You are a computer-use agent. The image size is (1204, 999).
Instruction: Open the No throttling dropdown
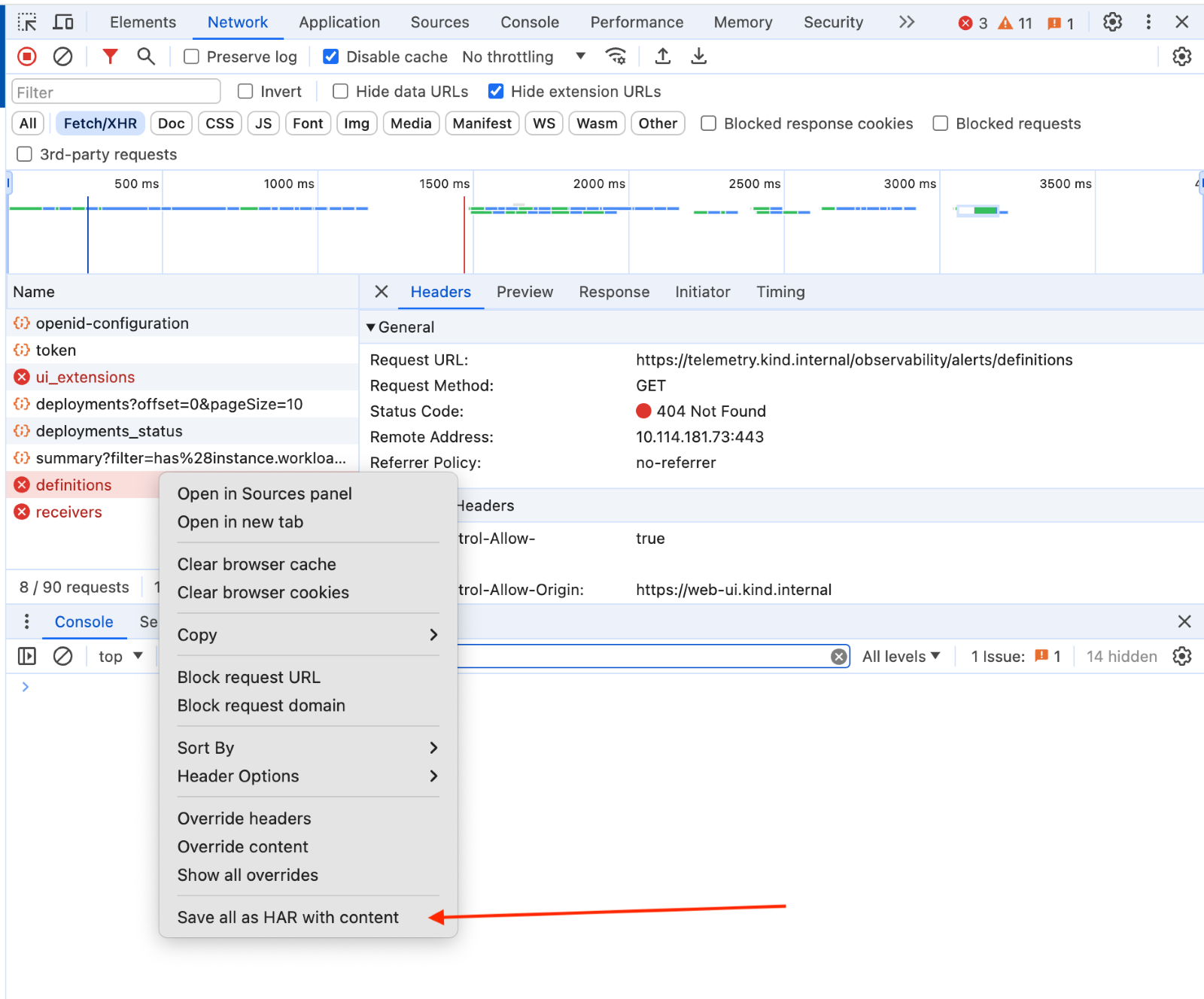pos(524,57)
